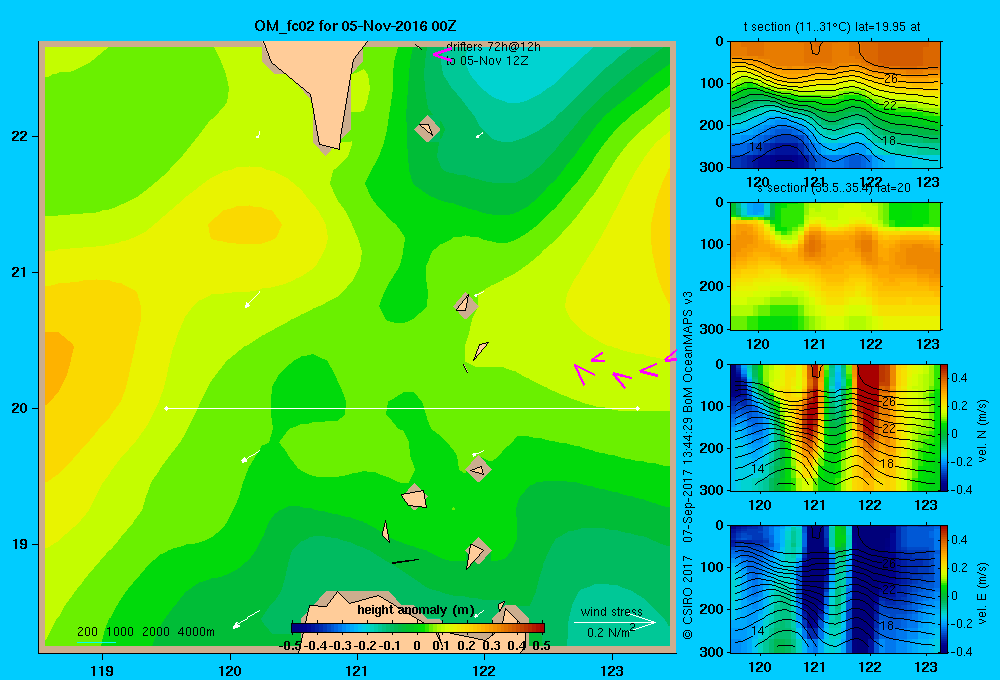Click the map title 'OM_fc02 for 05-Nov-2016 00Z'
The width and height of the screenshot is (1000, 680).
pos(355,26)
